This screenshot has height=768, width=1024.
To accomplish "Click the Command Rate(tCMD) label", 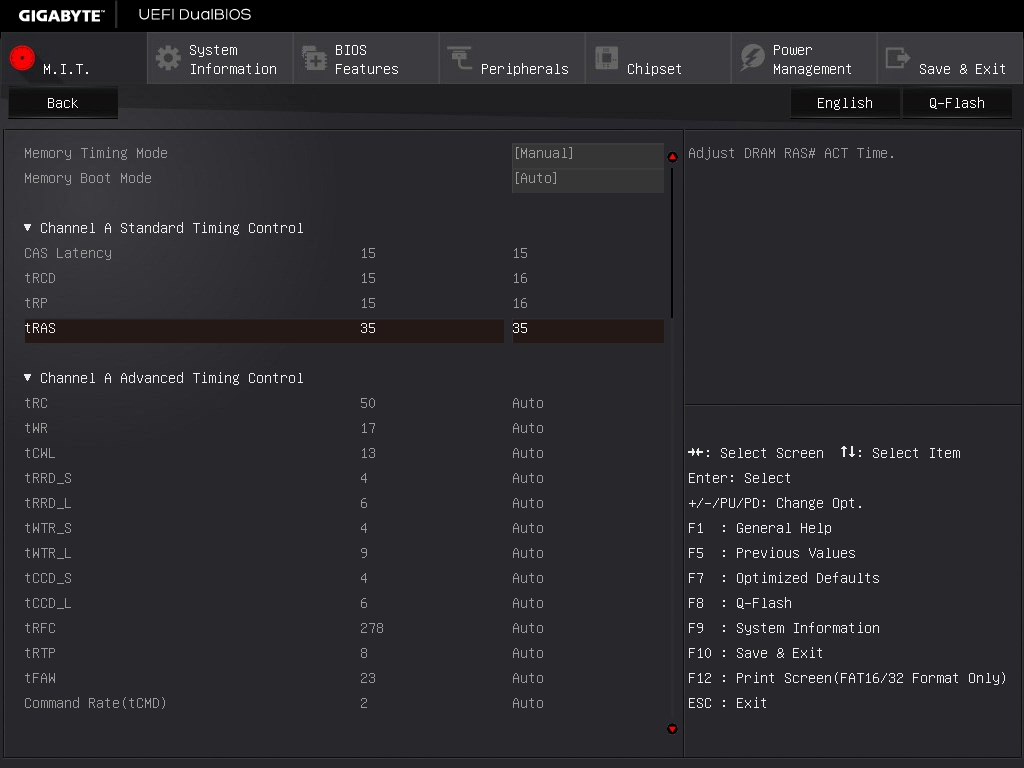I will 95,703.
